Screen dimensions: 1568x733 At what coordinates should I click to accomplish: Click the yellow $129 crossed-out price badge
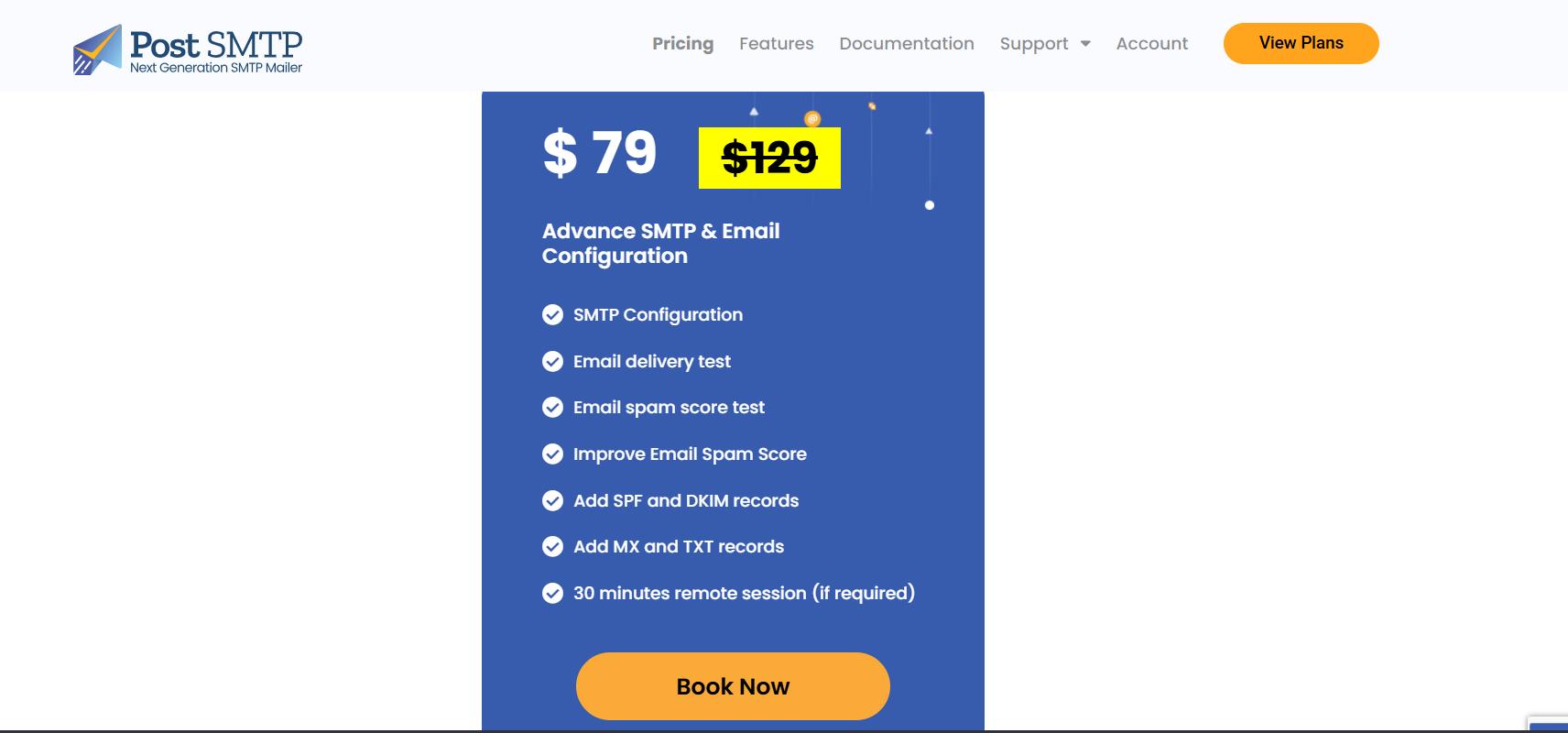769,158
